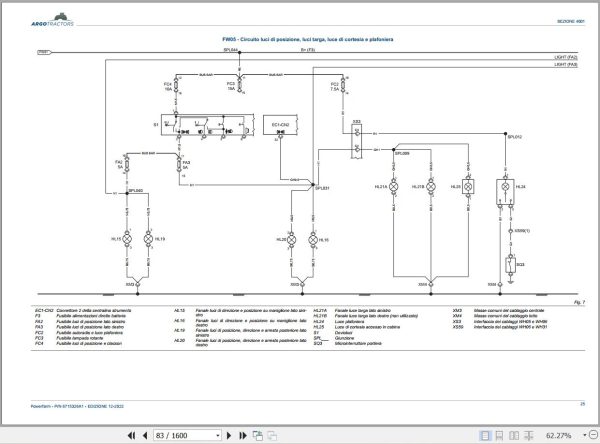This screenshot has width=600, height=444.
Task: Click the zoom out minus button
Action: point(593,435)
